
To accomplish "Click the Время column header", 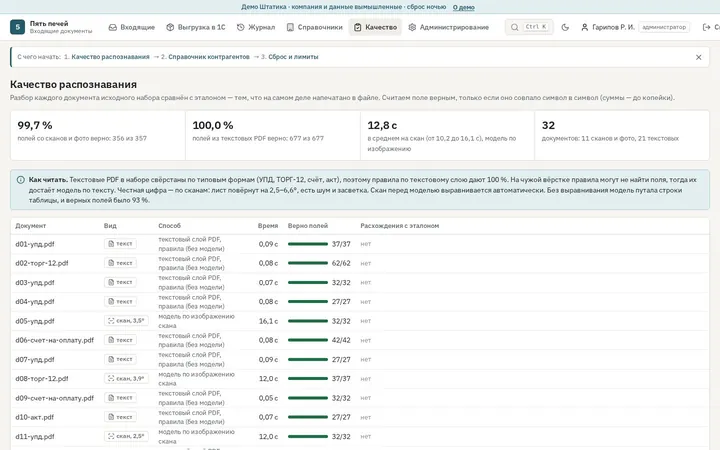I will (x=268, y=226).
